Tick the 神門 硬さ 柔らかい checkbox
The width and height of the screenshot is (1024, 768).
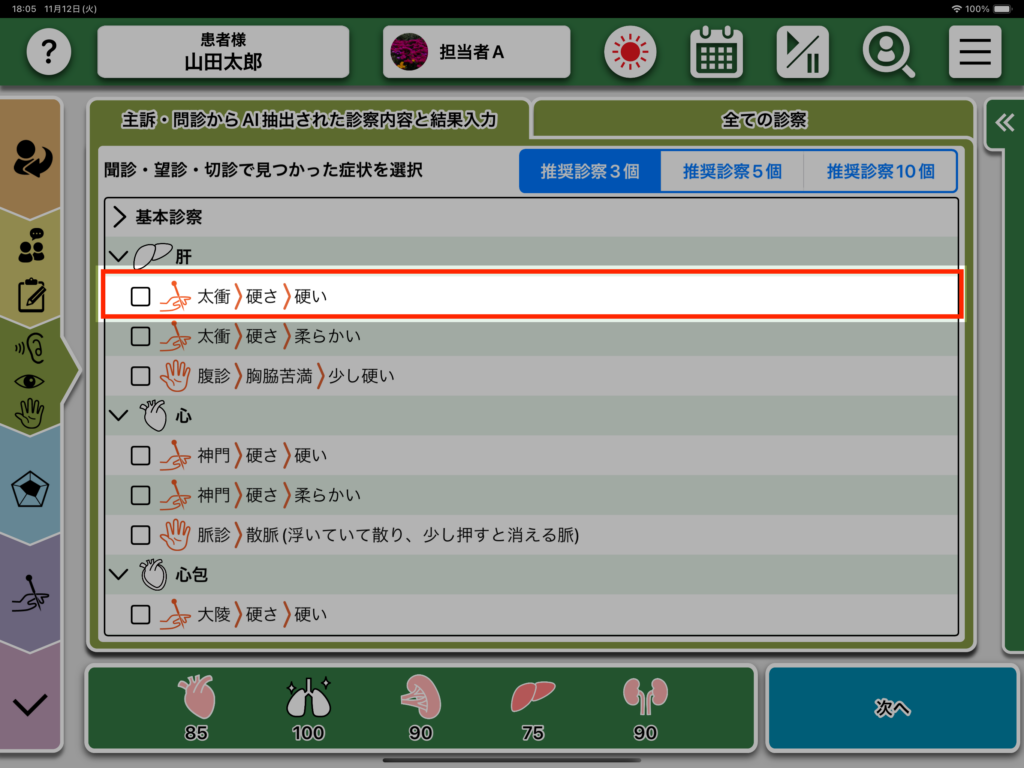[141, 495]
